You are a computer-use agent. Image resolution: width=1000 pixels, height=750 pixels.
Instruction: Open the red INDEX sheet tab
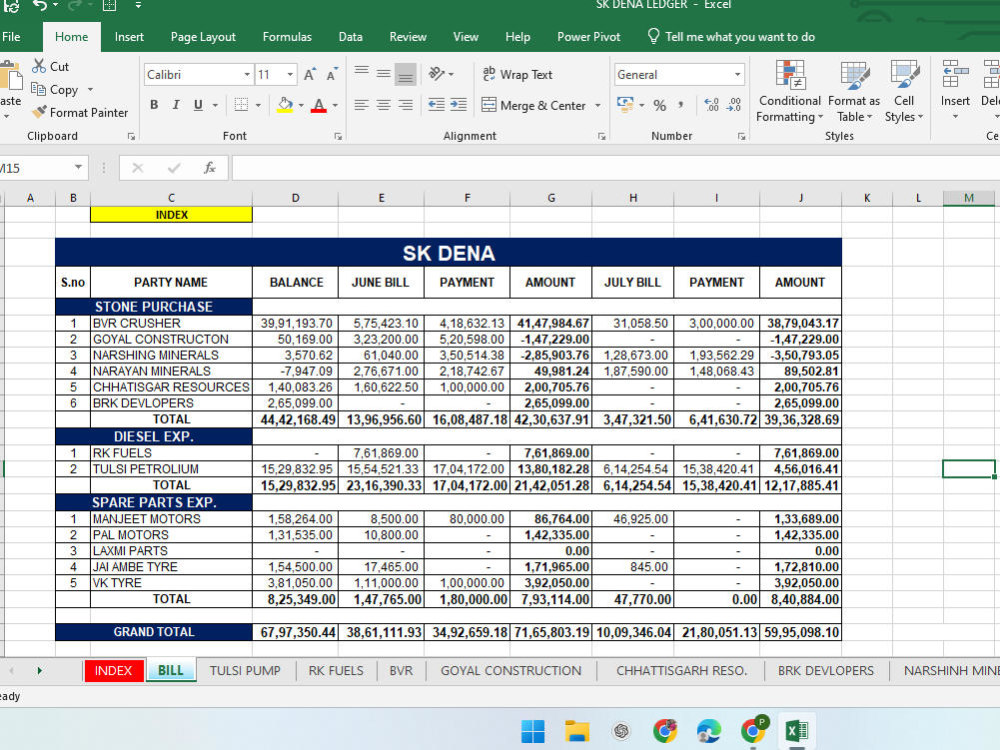point(114,670)
